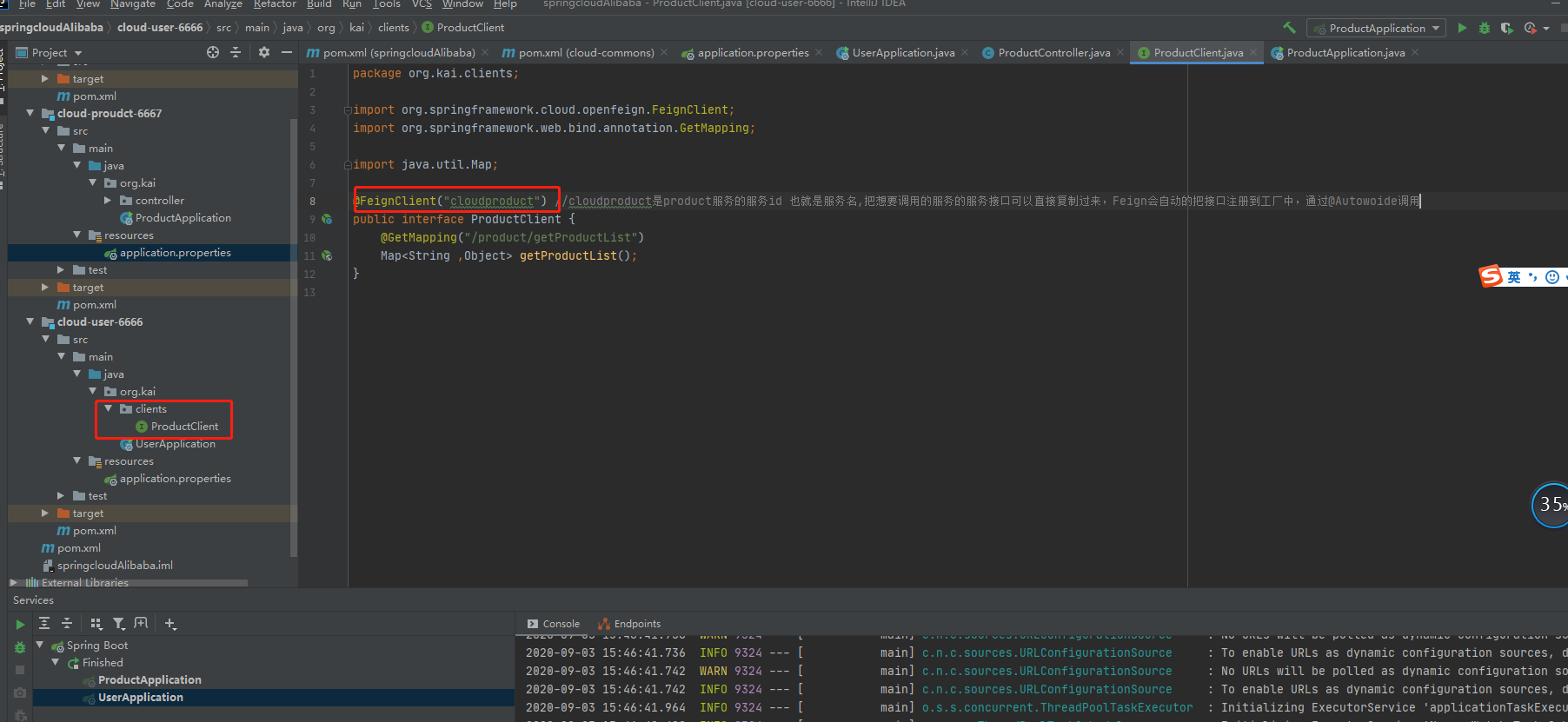Collapse the cloud-user-6666 module node

[30, 321]
